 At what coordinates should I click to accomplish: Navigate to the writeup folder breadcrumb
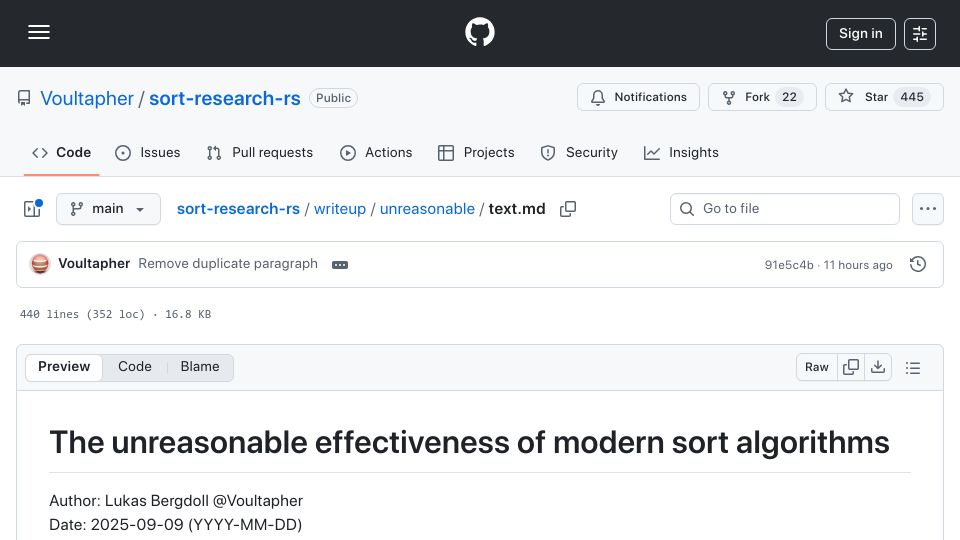340,209
